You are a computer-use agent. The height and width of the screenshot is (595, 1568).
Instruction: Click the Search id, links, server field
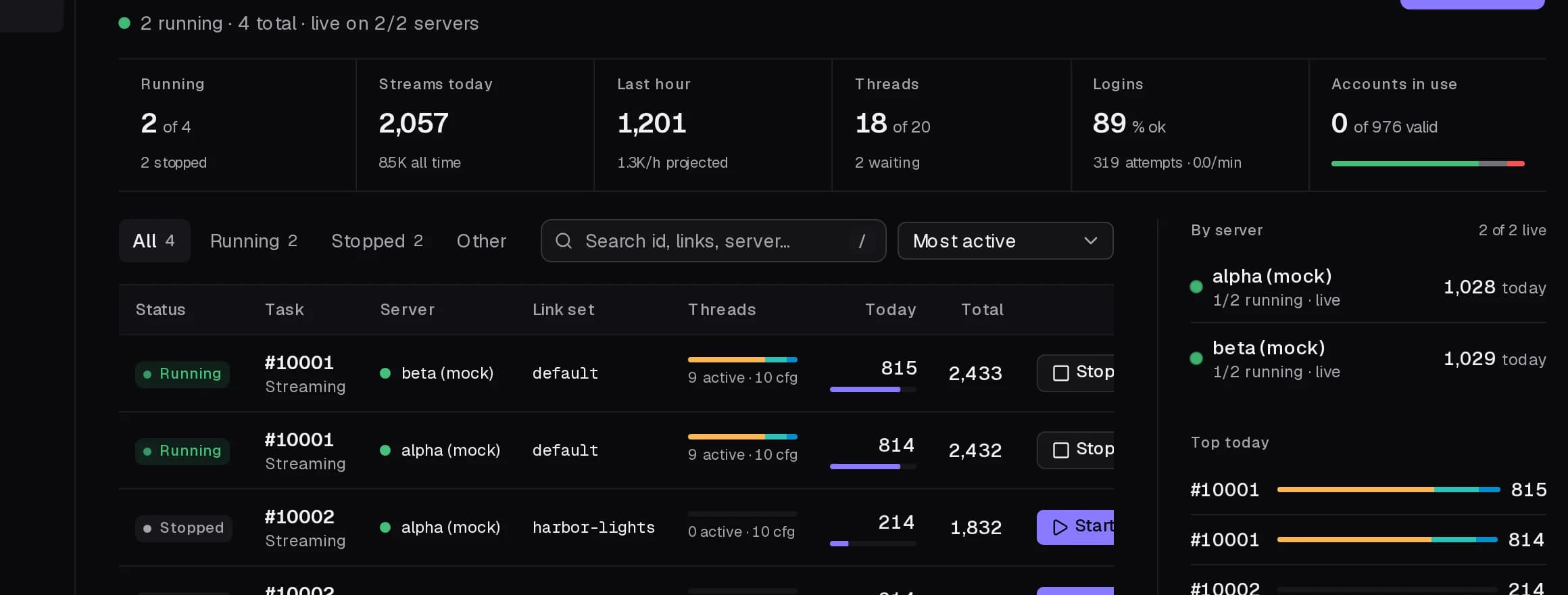click(x=713, y=241)
